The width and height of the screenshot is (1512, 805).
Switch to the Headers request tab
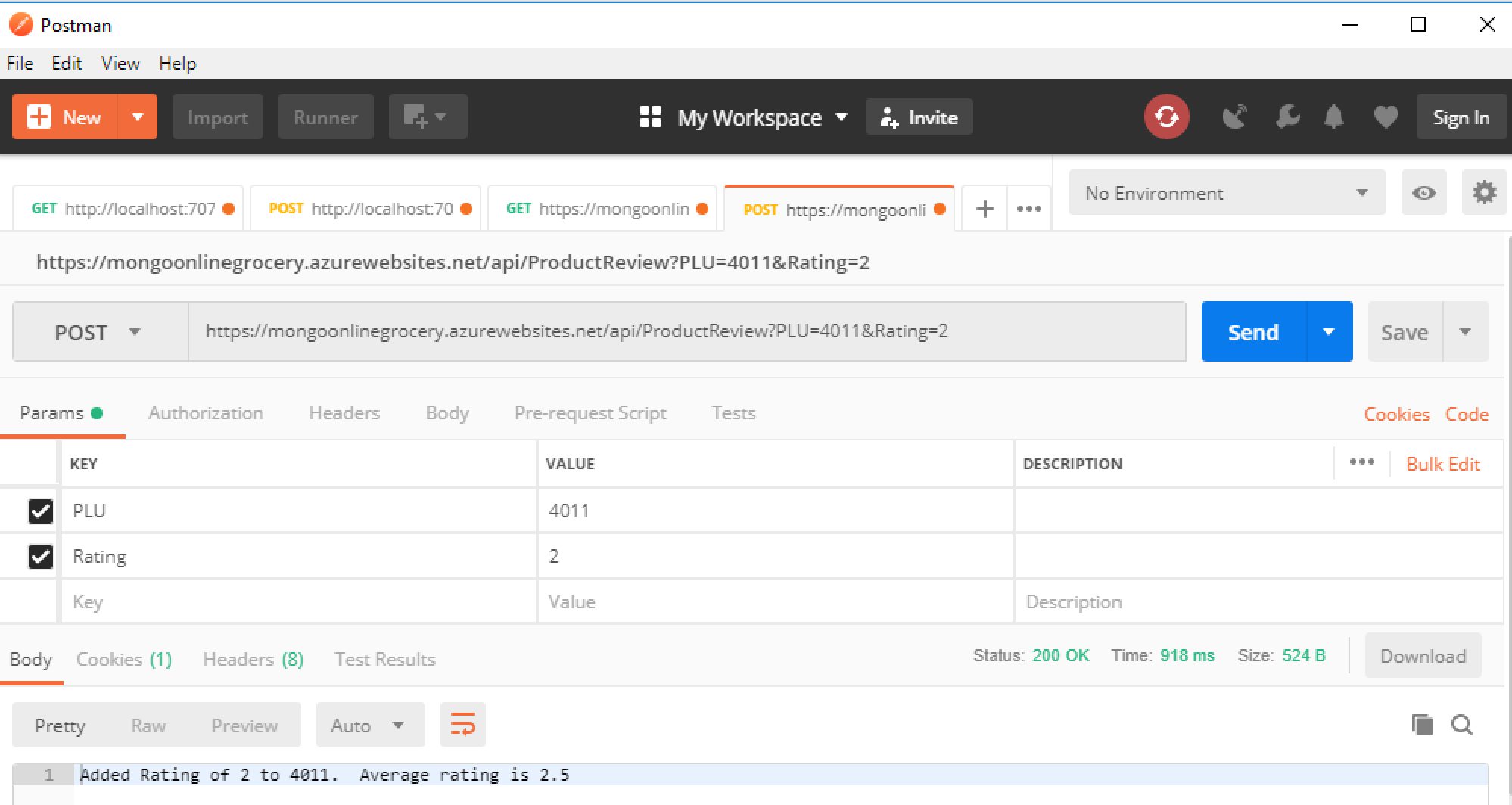(x=344, y=413)
